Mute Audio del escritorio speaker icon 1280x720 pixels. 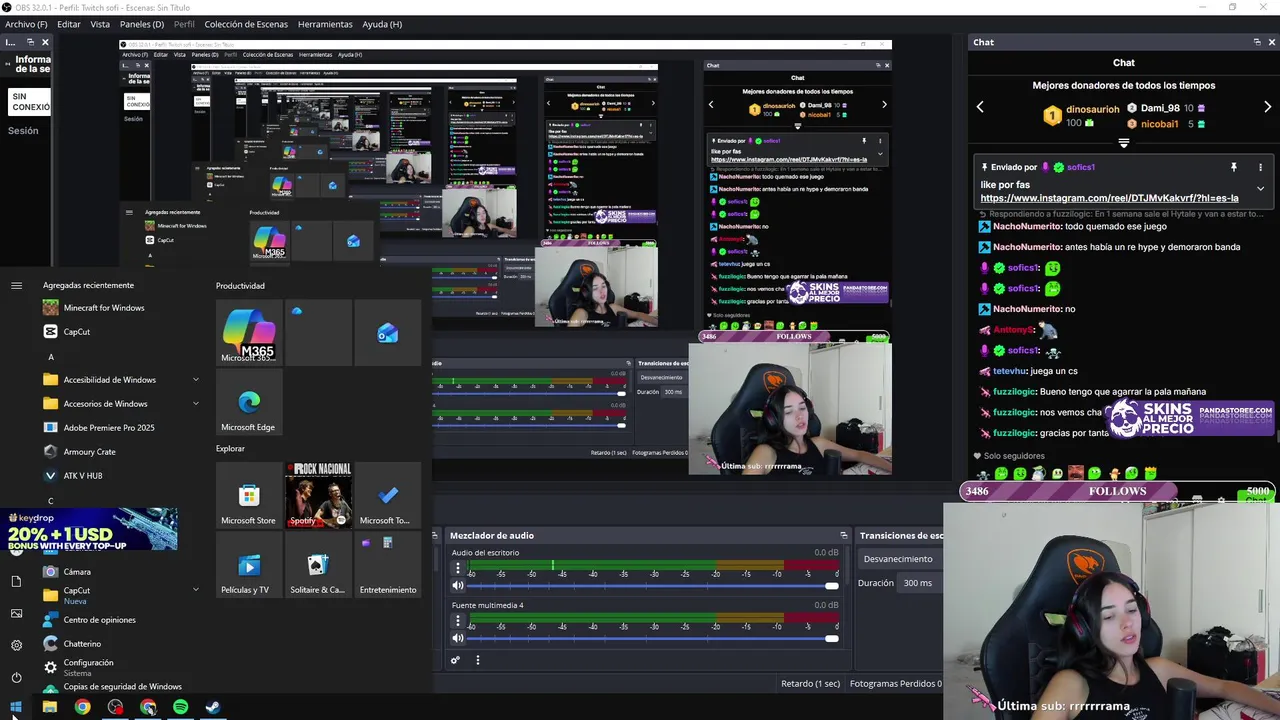(x=458, y=586)
